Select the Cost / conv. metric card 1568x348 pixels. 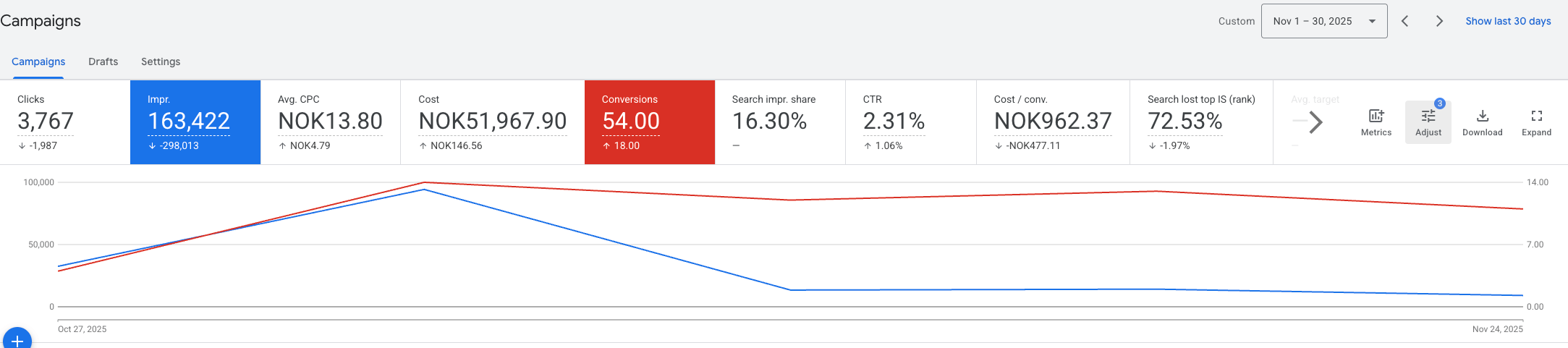(x=1053, y=122)
